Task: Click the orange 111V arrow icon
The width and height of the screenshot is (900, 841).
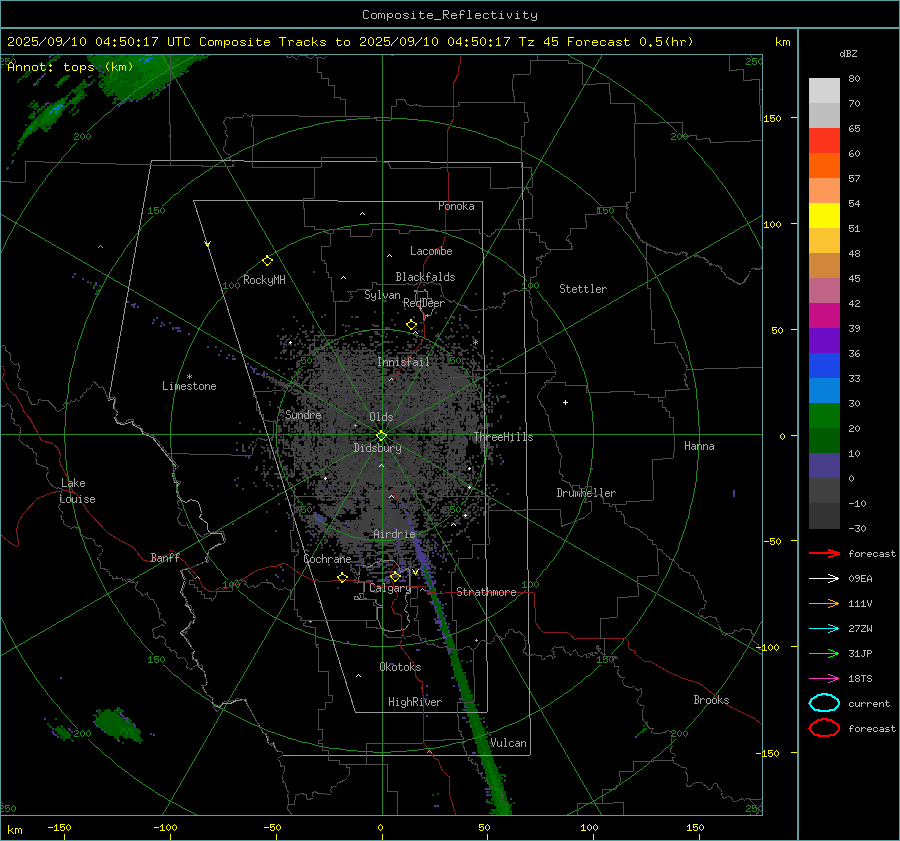Action: pyautogui.click(x=824, y=603)
